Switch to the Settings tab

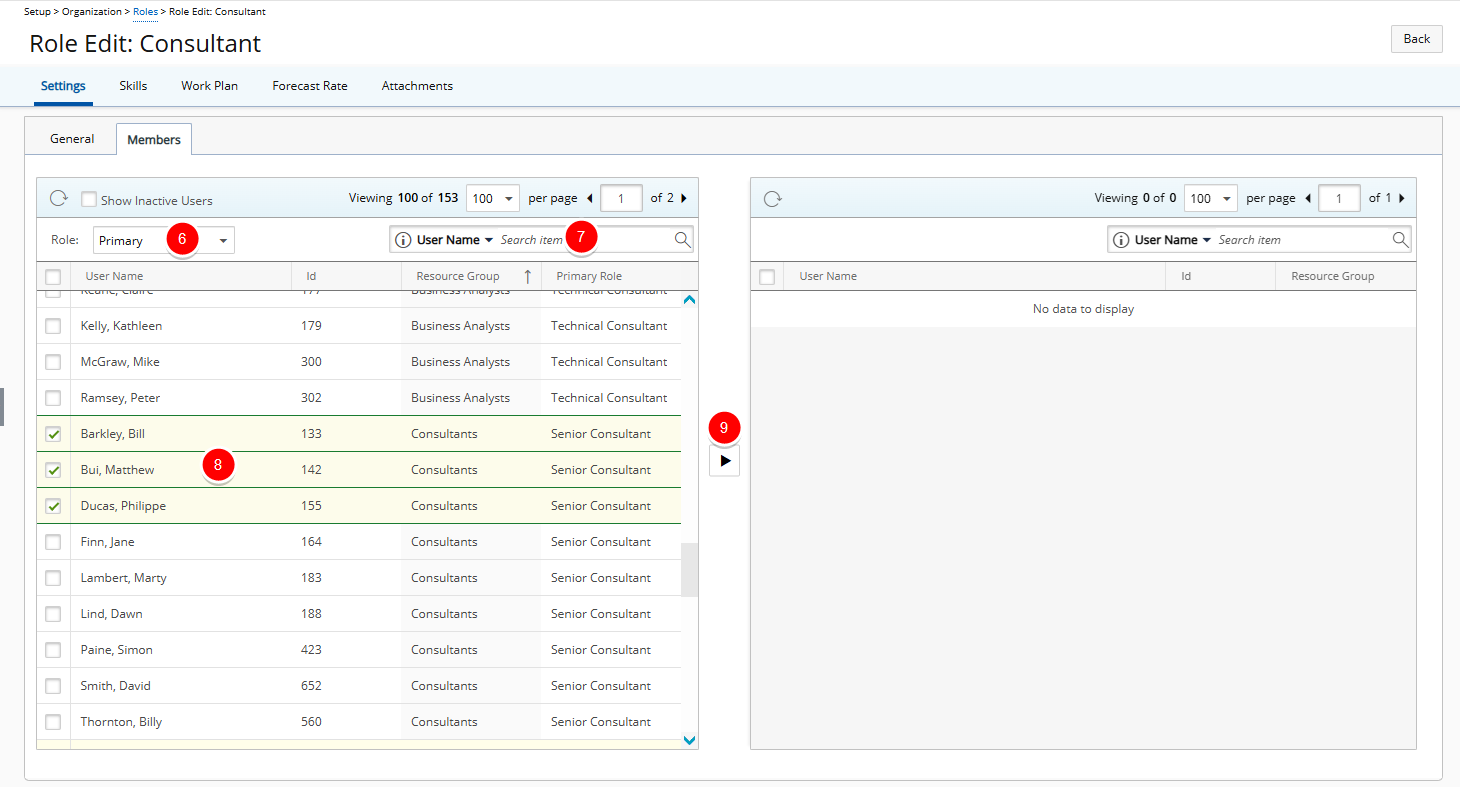(x=63, y=86)
